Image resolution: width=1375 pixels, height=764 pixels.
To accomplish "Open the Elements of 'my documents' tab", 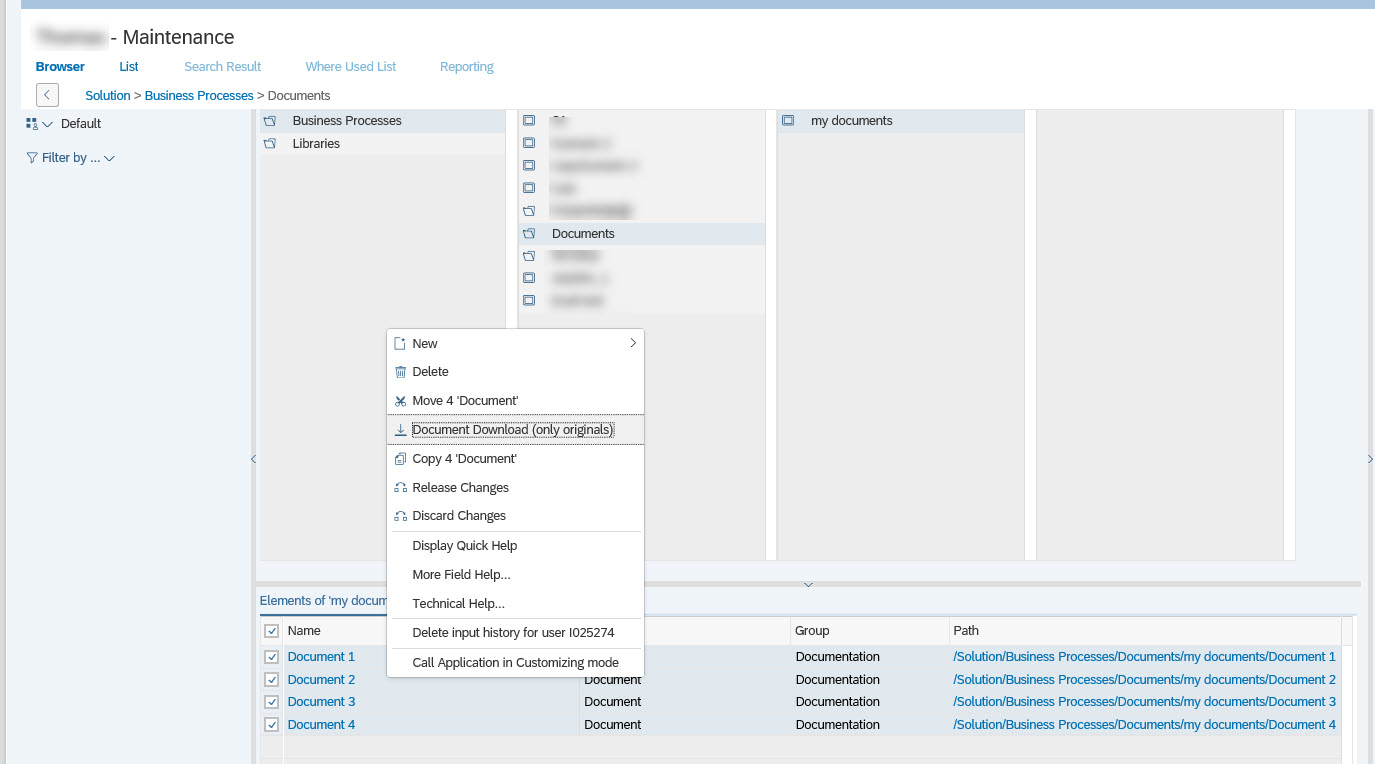I will coord(323,601).
